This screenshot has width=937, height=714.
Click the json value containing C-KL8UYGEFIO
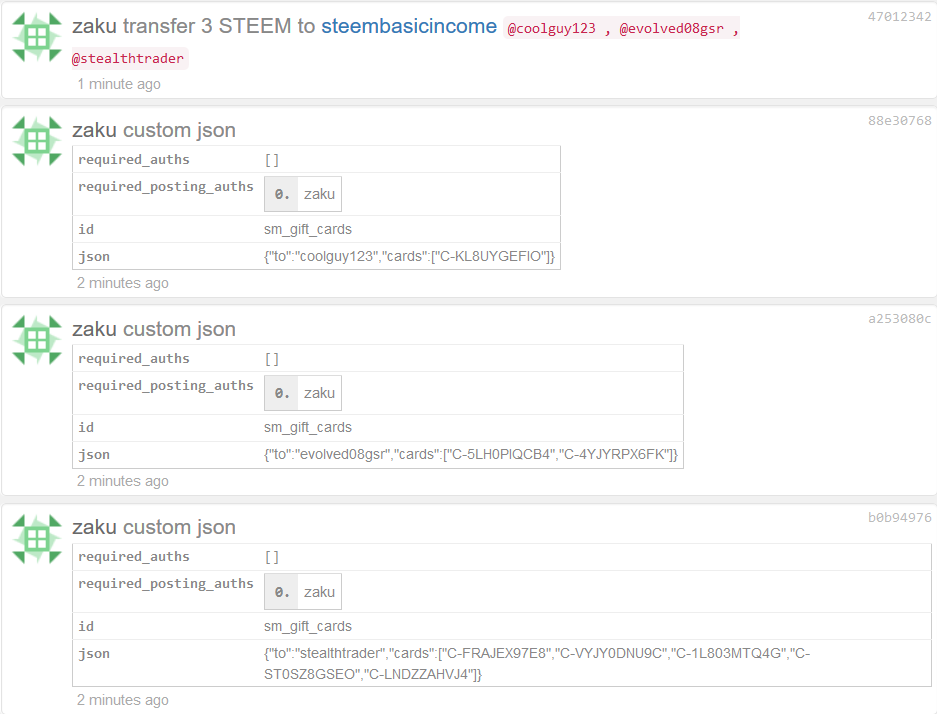click(409, 256)
